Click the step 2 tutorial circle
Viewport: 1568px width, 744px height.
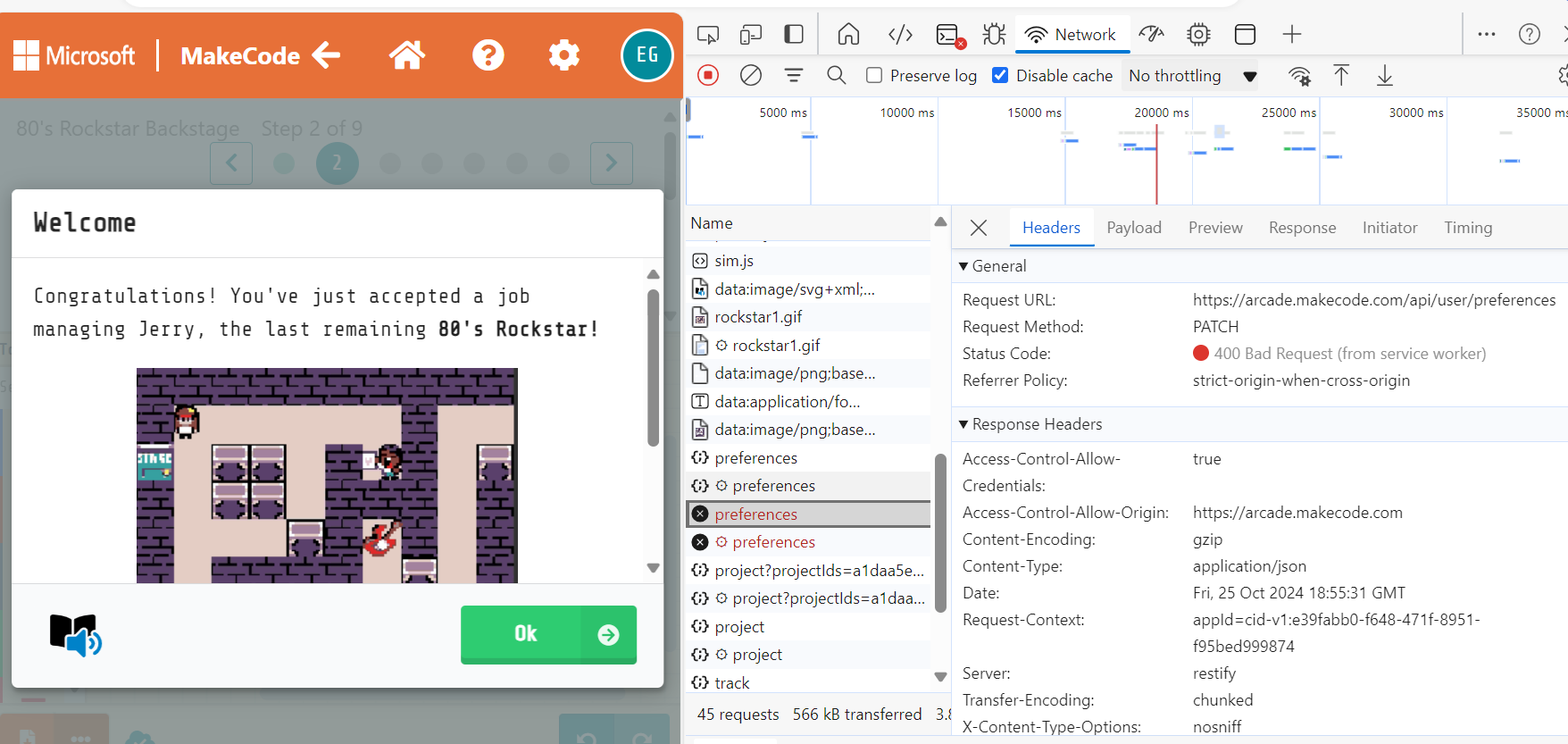(x=338, y=163)
